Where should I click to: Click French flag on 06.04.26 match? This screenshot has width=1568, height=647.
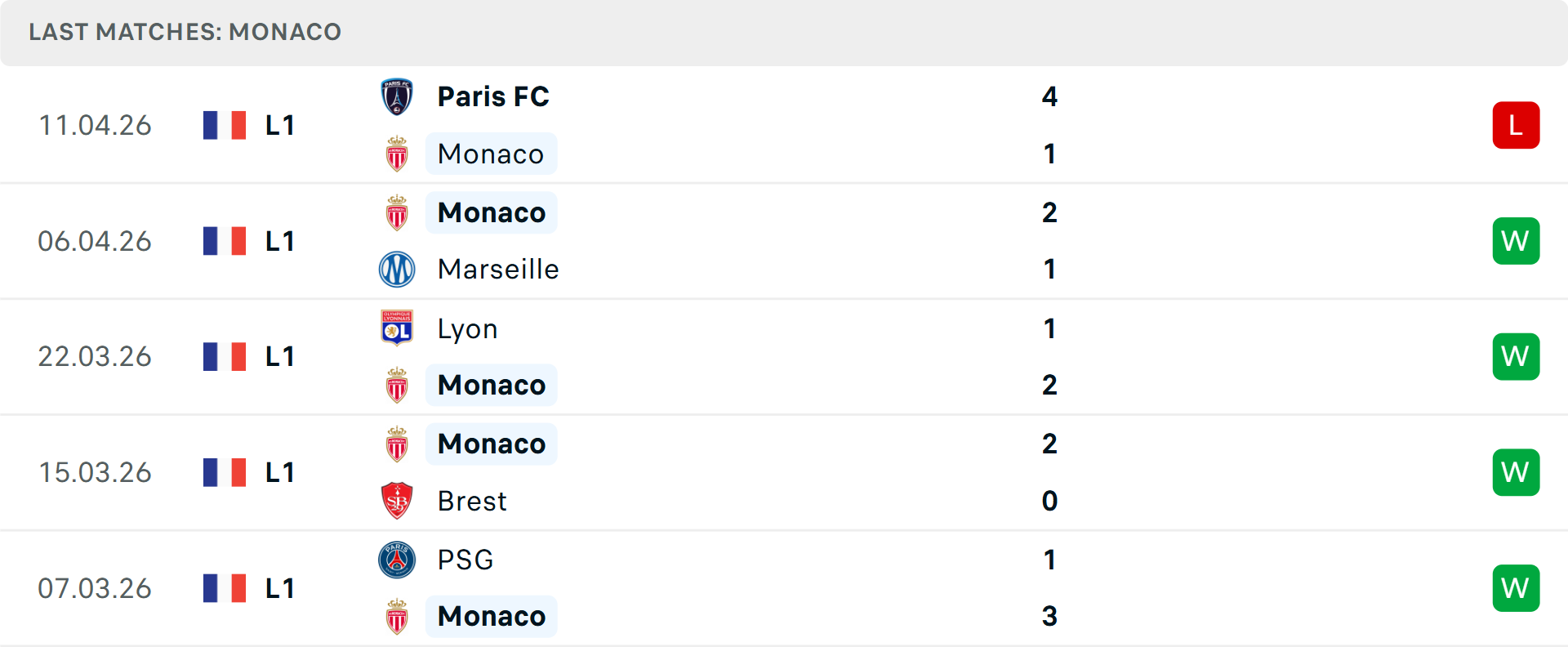click(225, 241)
